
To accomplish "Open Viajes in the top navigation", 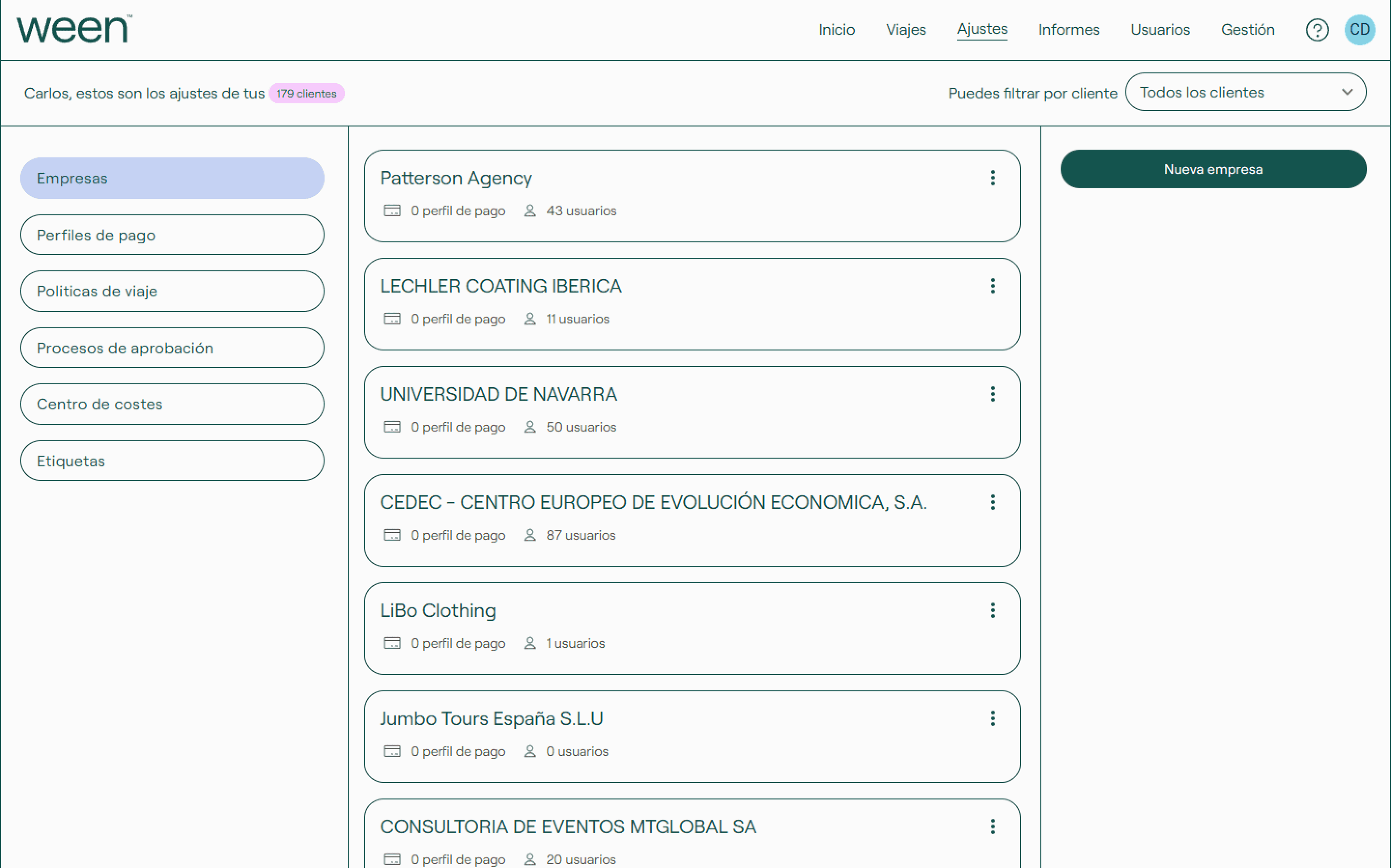I will pyautogui.click(x=906, y=30).
